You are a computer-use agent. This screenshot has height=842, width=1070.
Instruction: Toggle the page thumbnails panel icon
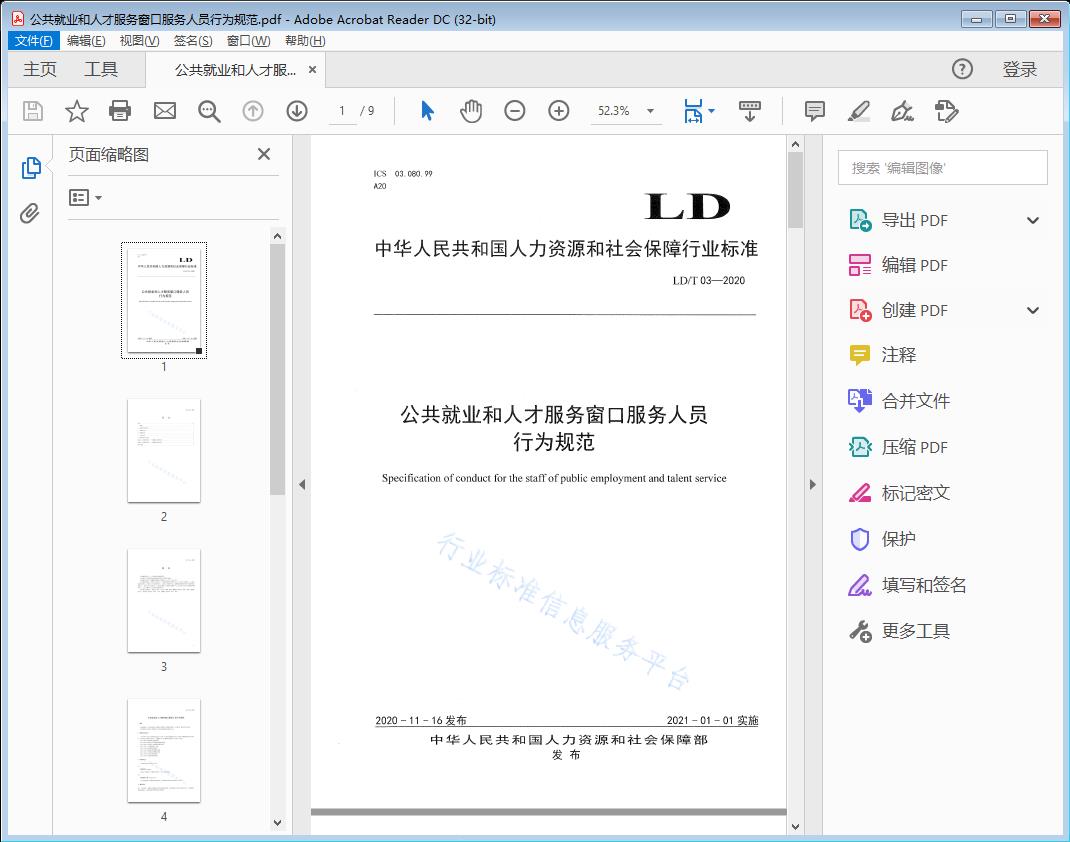pyautogui.click(x=29, y=168)
